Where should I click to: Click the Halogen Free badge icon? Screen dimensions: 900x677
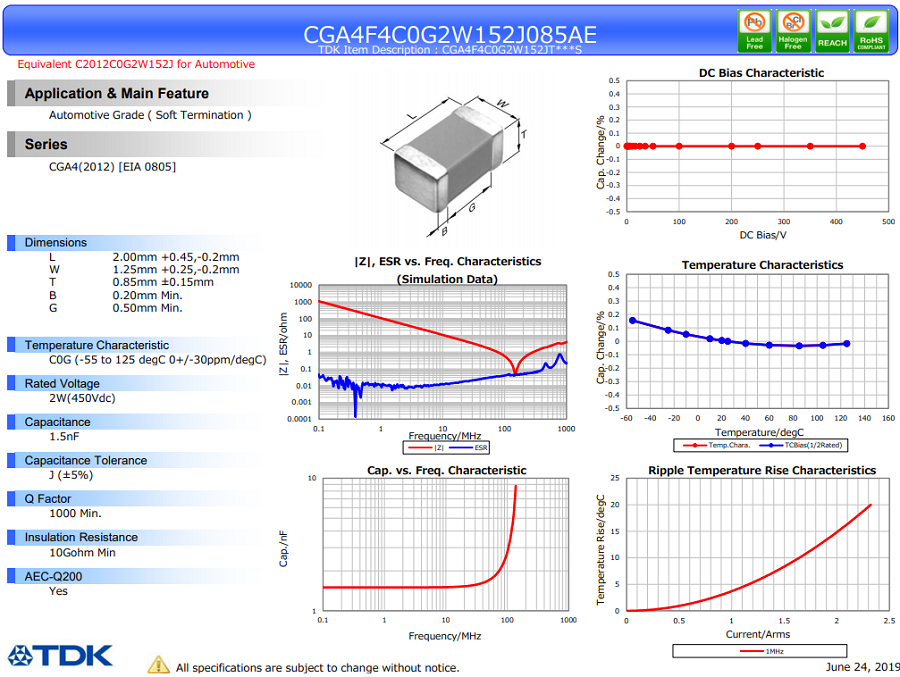point(793,31)
